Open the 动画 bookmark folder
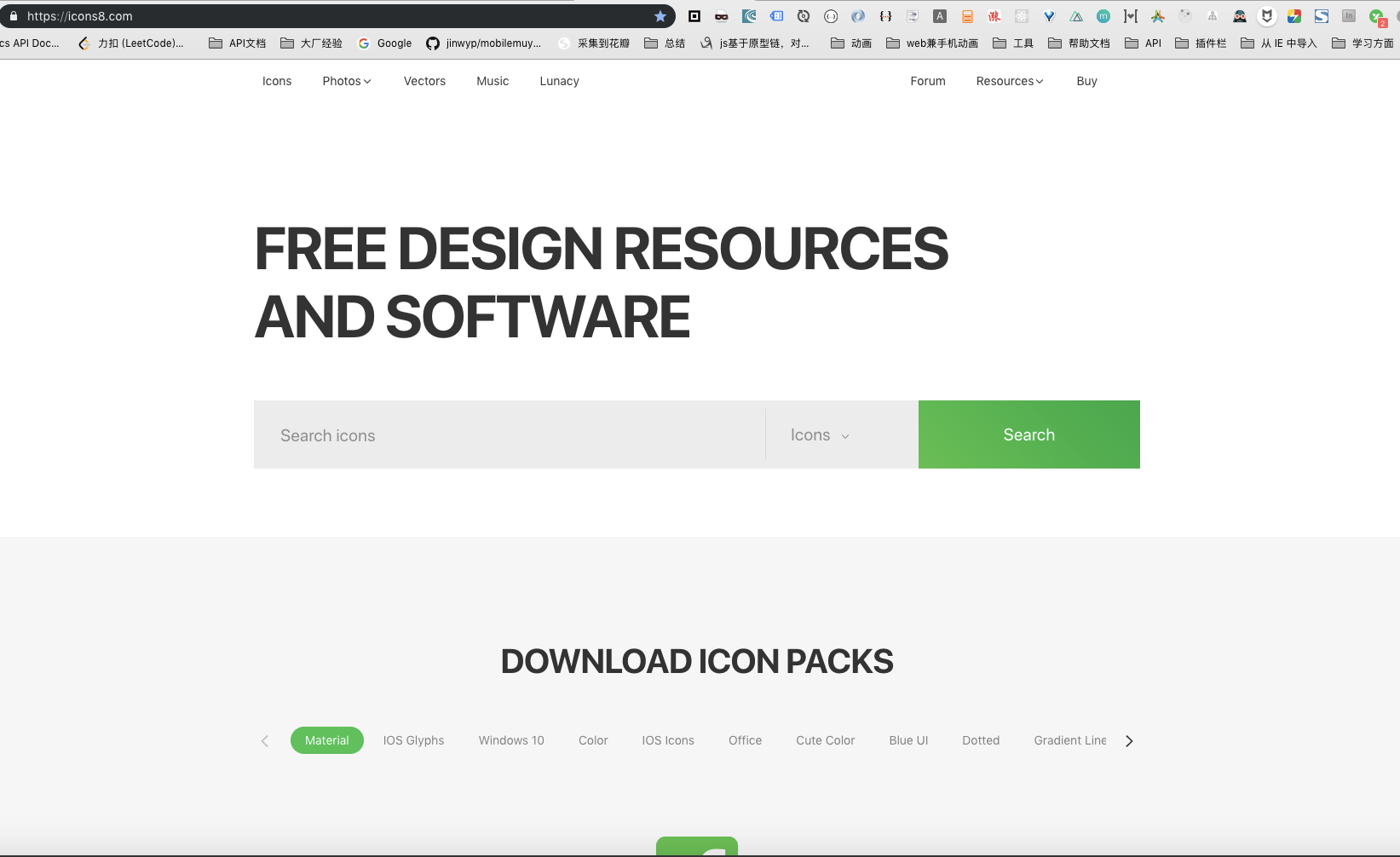Screen dimensions: 1400x857 click(851, 43)
